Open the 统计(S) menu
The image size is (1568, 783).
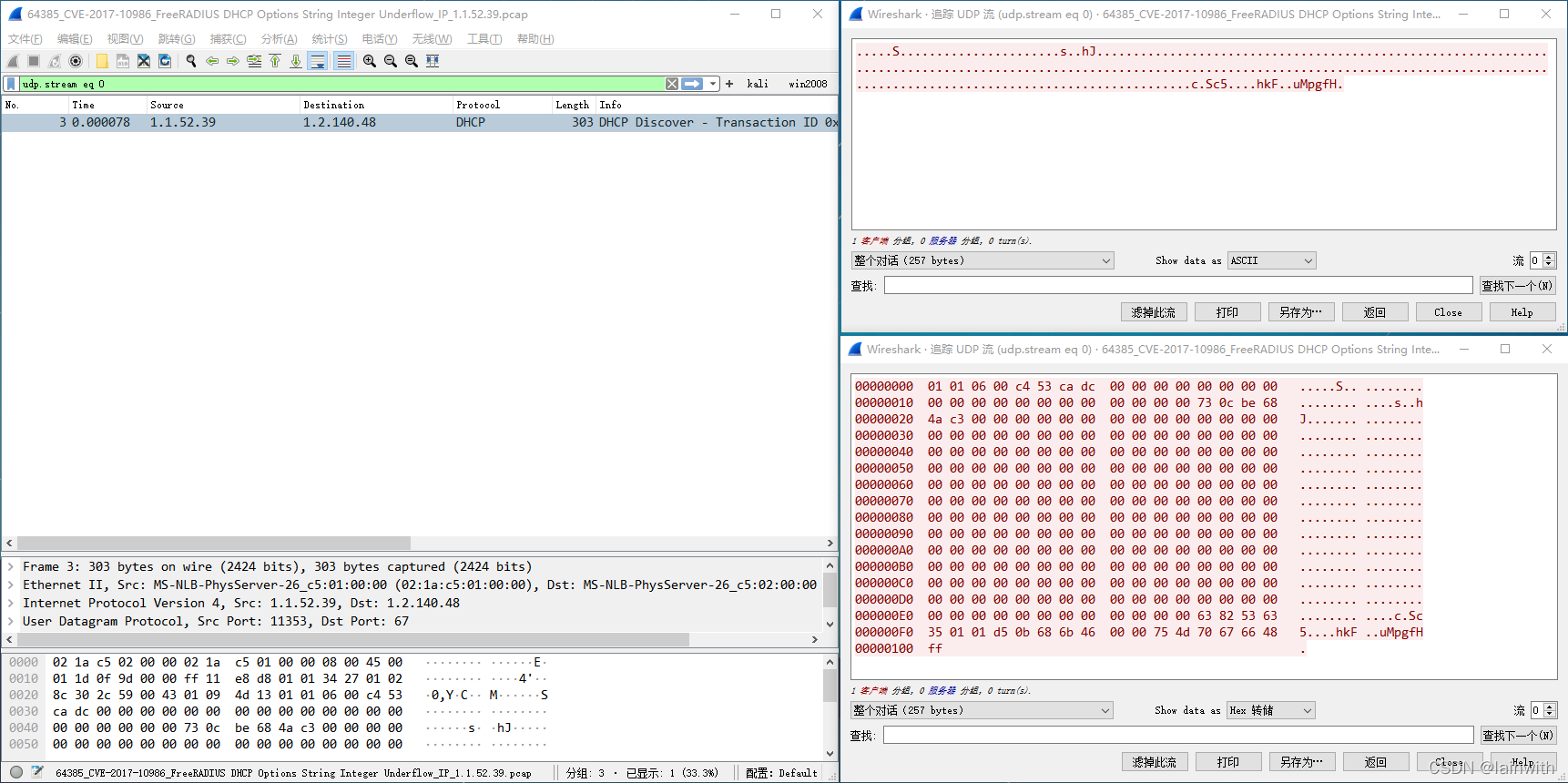click(x=330, y=39)
